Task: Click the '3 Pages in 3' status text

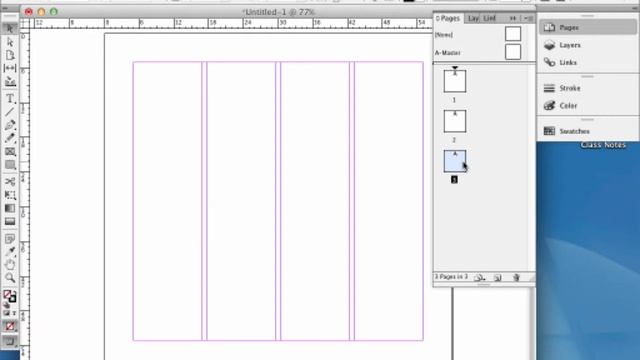Action: click(x=451, y=277)
